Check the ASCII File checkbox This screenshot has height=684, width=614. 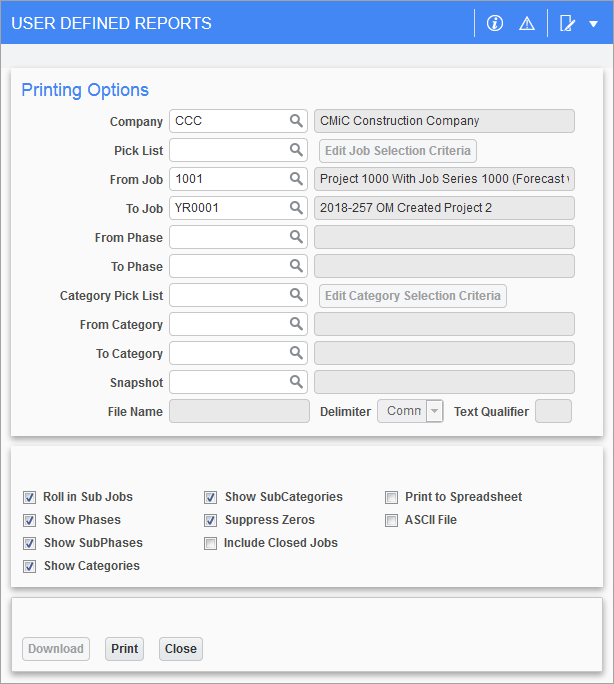(392, 520)
